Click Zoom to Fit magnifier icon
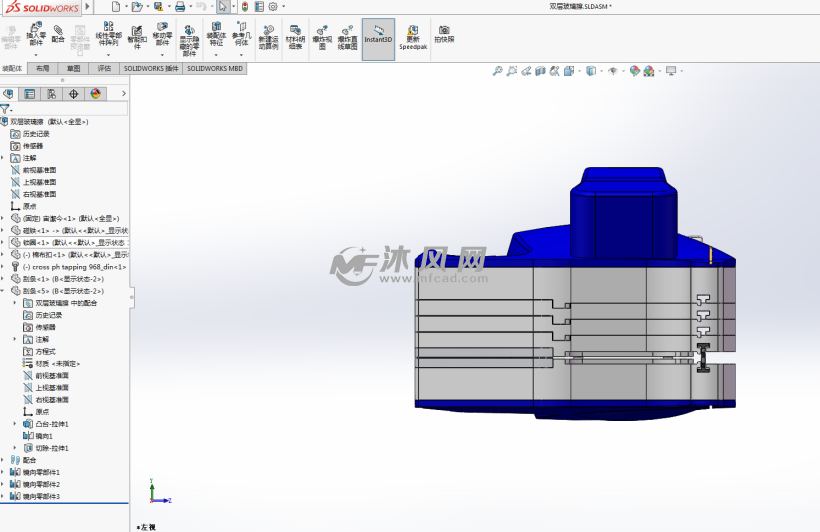Screen dimensions: 820x532 click(497, 71)
